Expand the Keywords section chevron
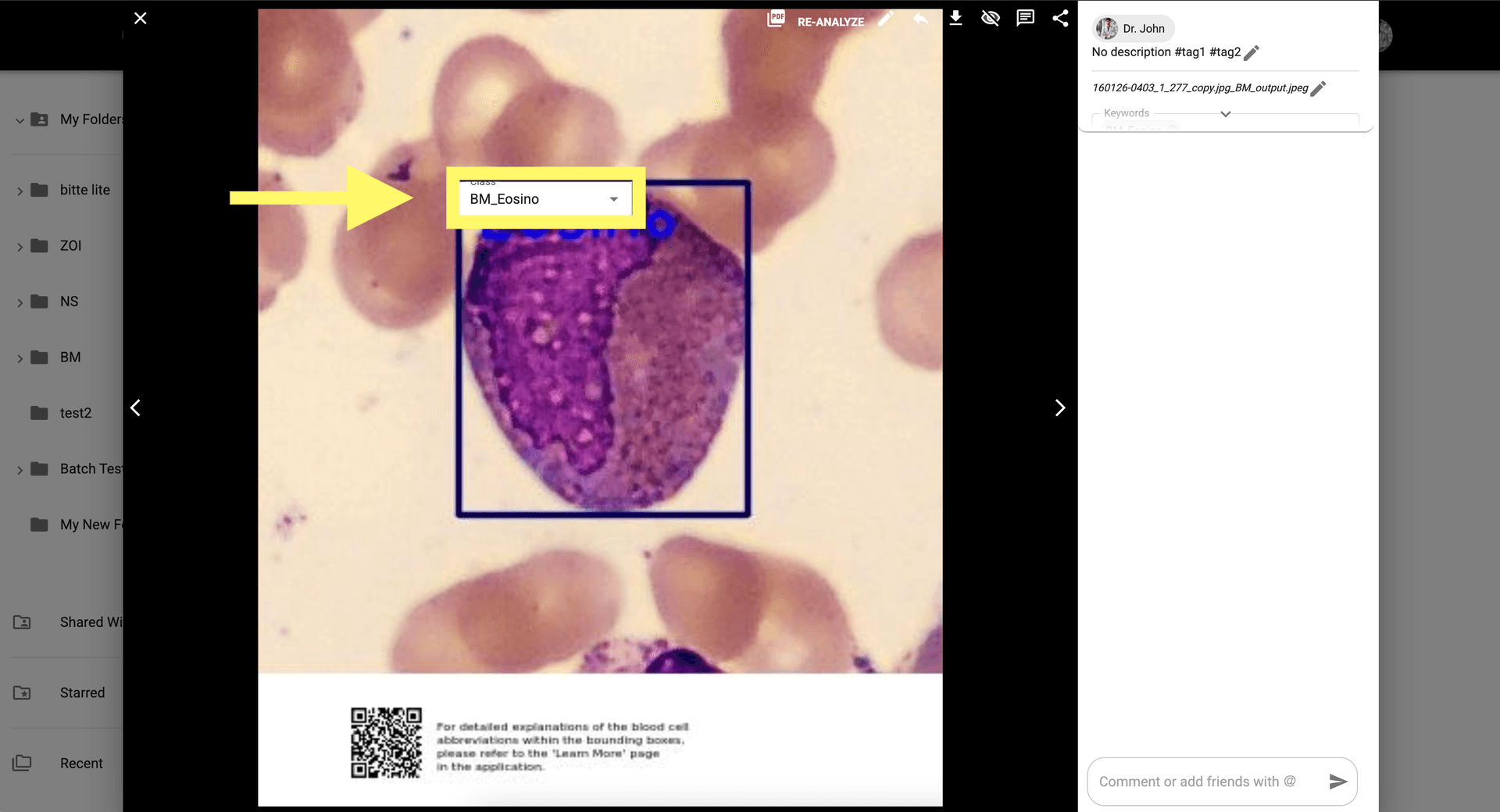Image resolution: width=1500 pixels, height=812 pixels. (x=1225, y=114)
